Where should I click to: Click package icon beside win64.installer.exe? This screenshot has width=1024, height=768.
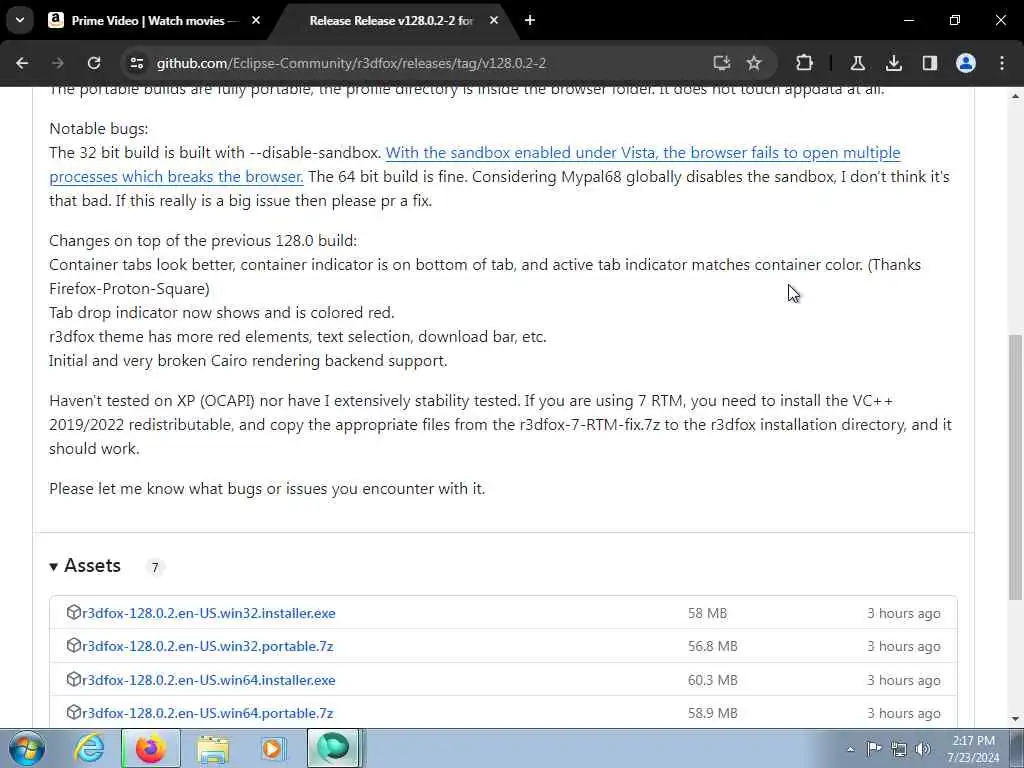coord(74,680)
